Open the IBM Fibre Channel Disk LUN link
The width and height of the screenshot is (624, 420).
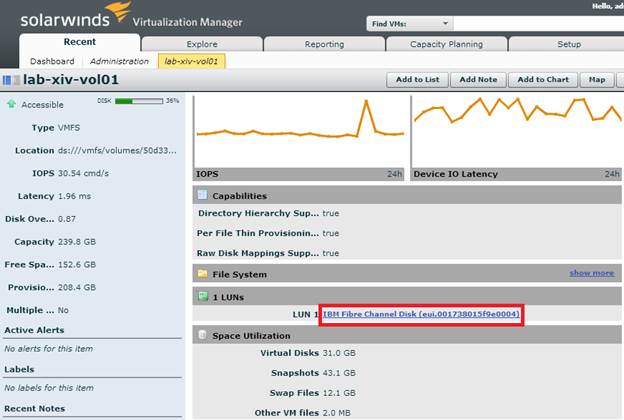click(421, 314)
